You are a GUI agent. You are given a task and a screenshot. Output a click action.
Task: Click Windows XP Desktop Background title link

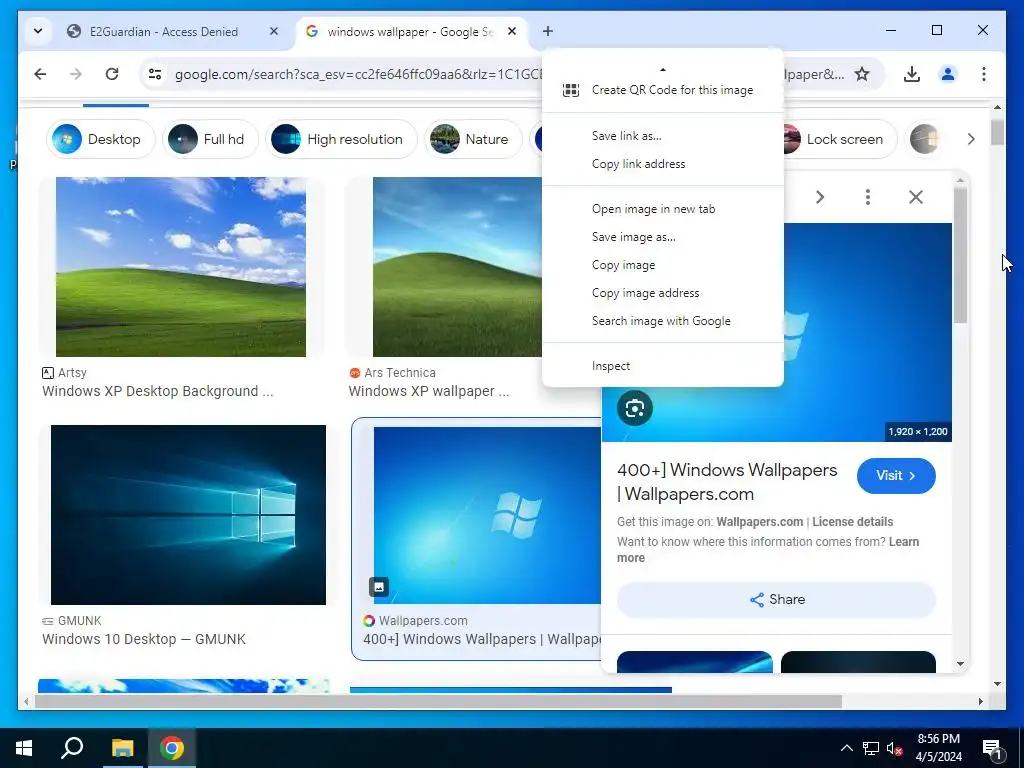157,391
